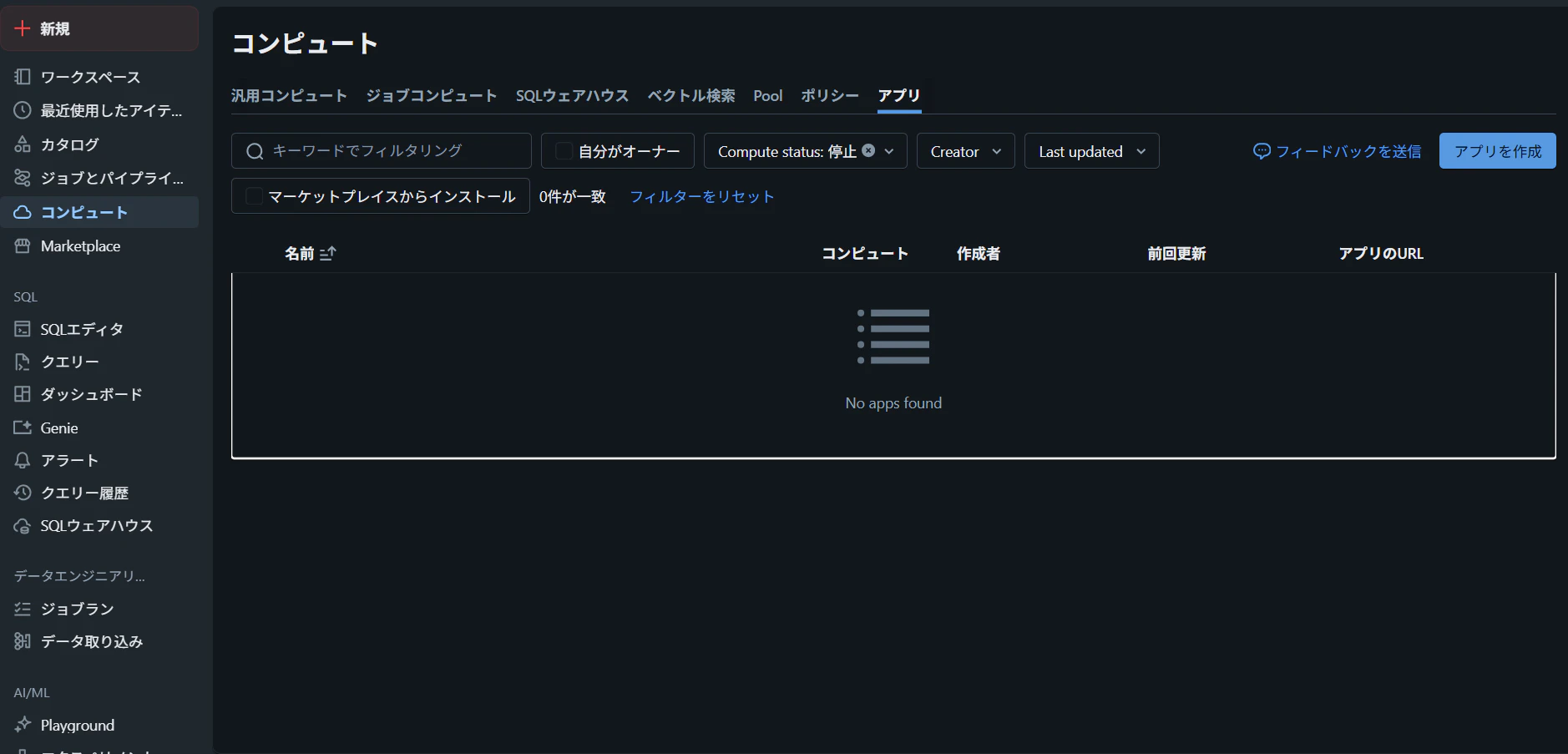
Task: Reset filters via フィルターをリセット link
Action: coord(702,196)
